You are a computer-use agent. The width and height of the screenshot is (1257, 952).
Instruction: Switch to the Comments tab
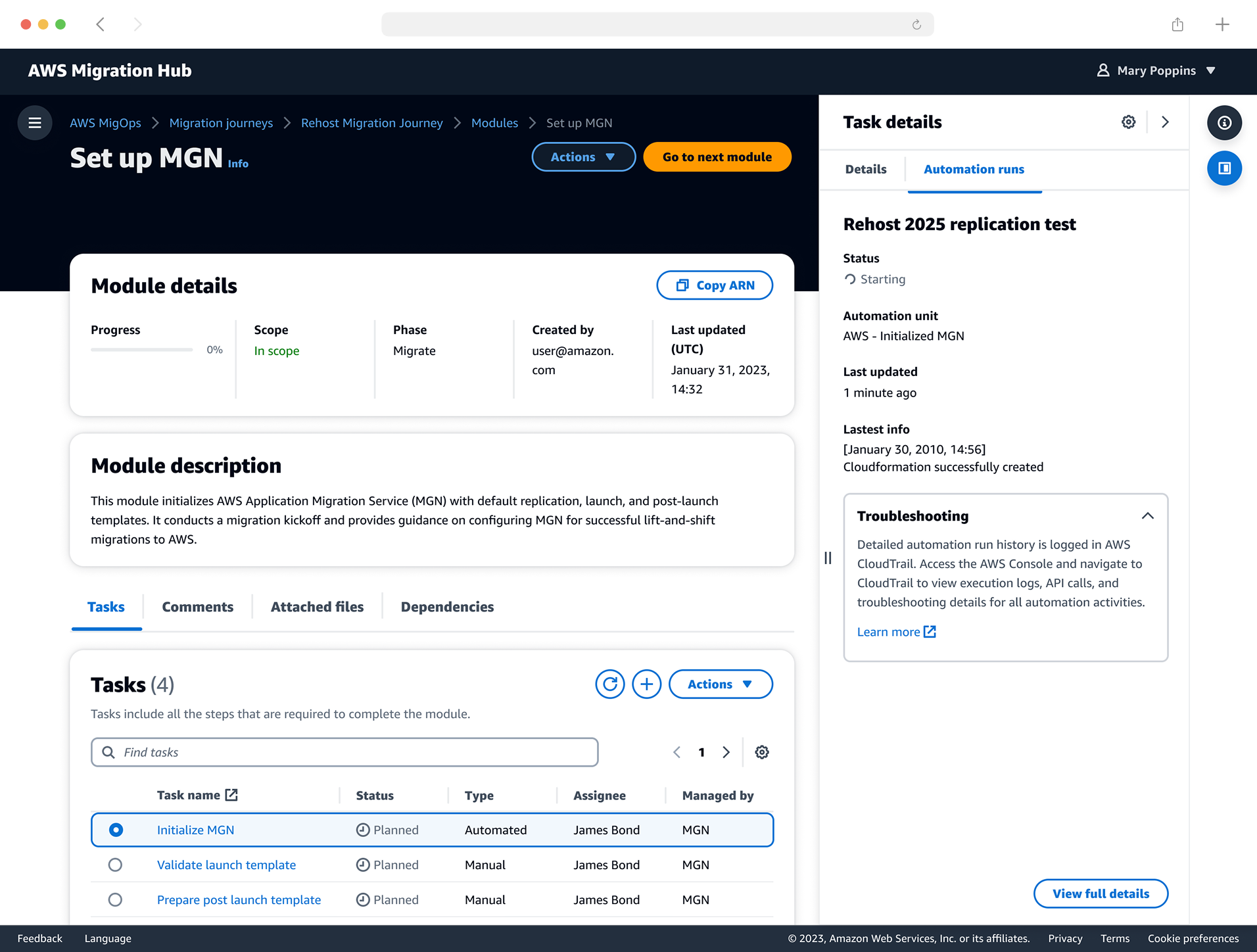[x=197, y=607]
